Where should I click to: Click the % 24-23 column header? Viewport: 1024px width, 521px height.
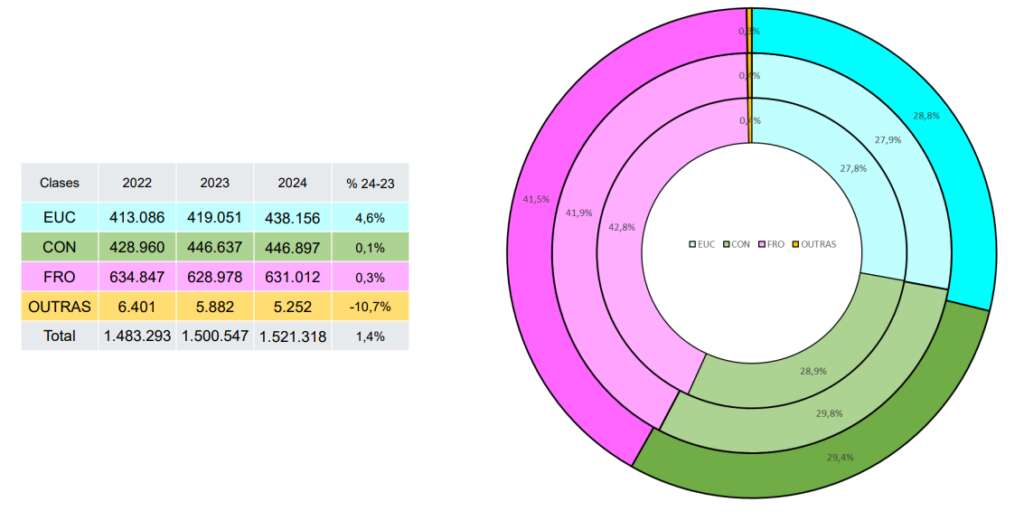pyautogui.click(x=370, y=183)
